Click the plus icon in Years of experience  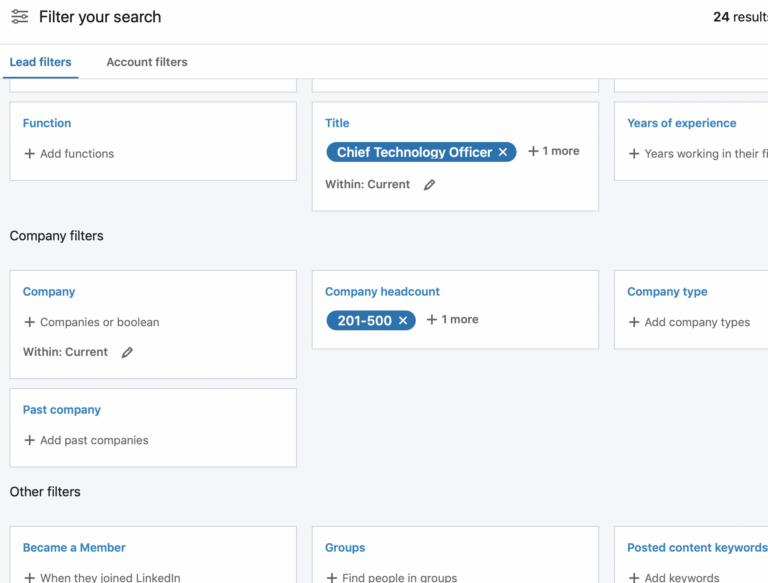pos(634,154)
